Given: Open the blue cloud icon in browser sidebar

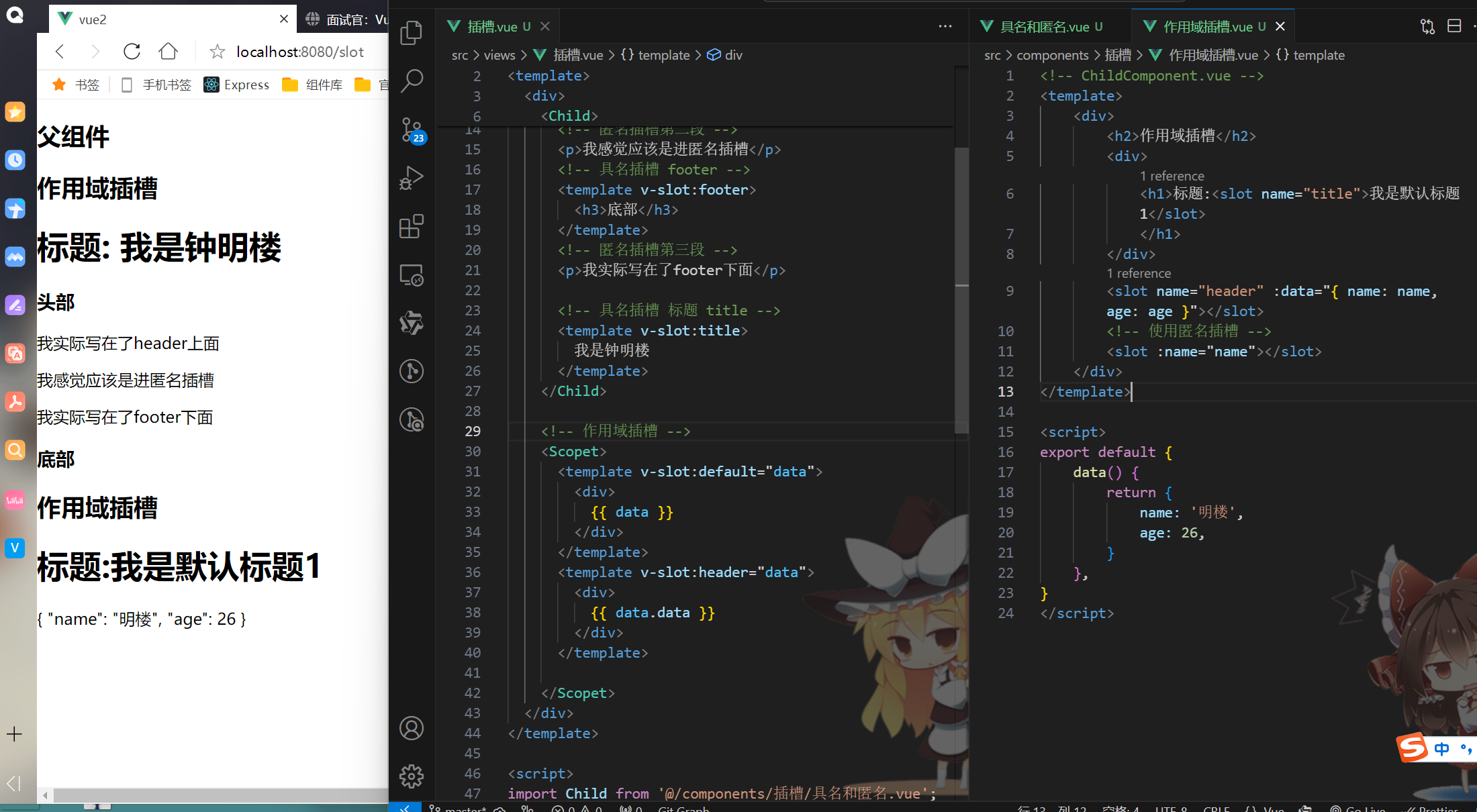Looking at the screenshot, I should (15, 256).
